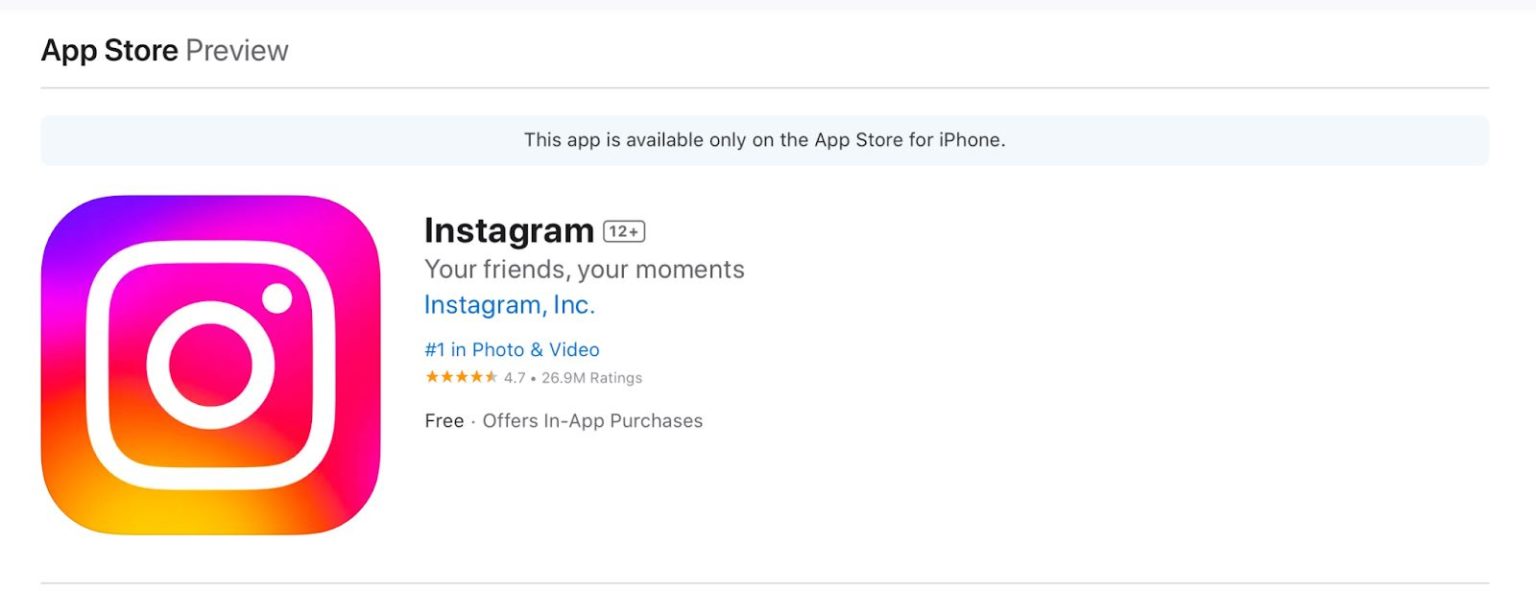This screenshot has width=1536, height=591.
Task: Click the App Store wordmark in the header
Action: 109,49
